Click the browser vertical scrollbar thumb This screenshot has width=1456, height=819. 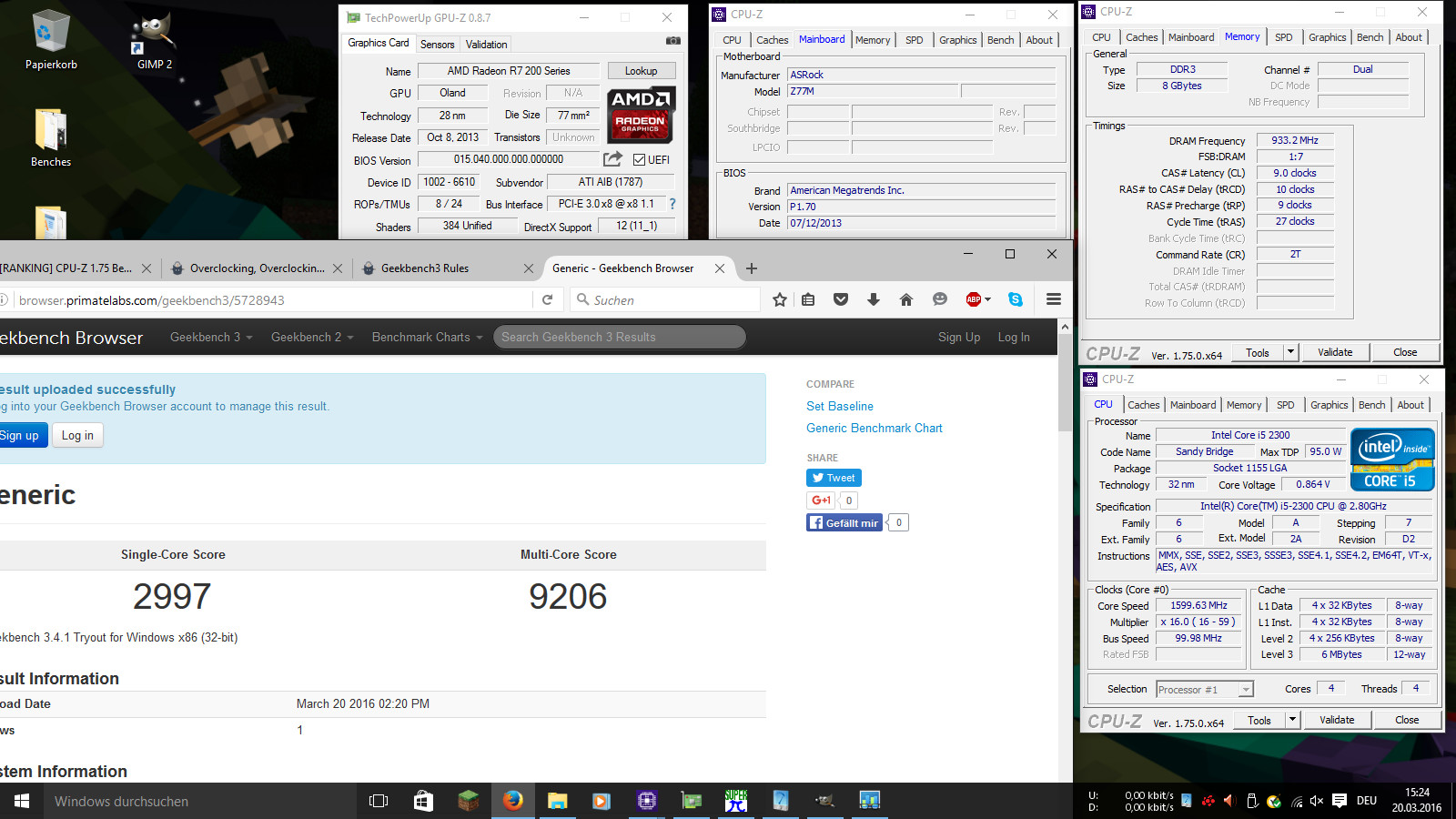(x=1065, y=382)
